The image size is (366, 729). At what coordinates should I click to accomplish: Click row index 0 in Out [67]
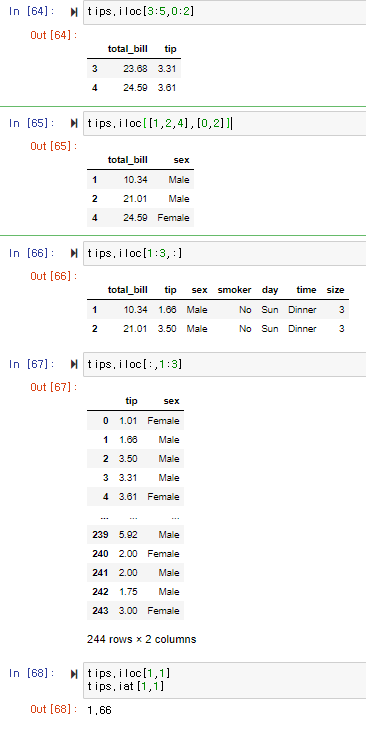click(x=106, y=421)
